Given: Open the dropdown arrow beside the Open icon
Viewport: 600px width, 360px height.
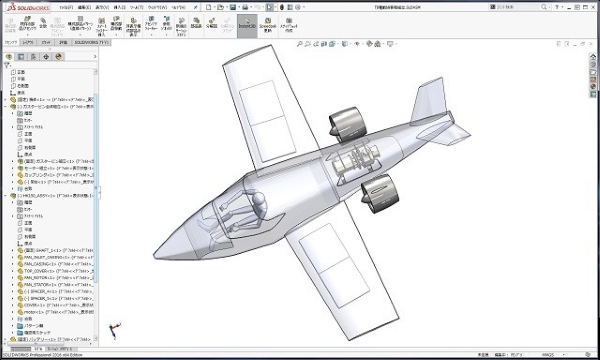Looking at the screenshot, I should [x=226, y=8].
